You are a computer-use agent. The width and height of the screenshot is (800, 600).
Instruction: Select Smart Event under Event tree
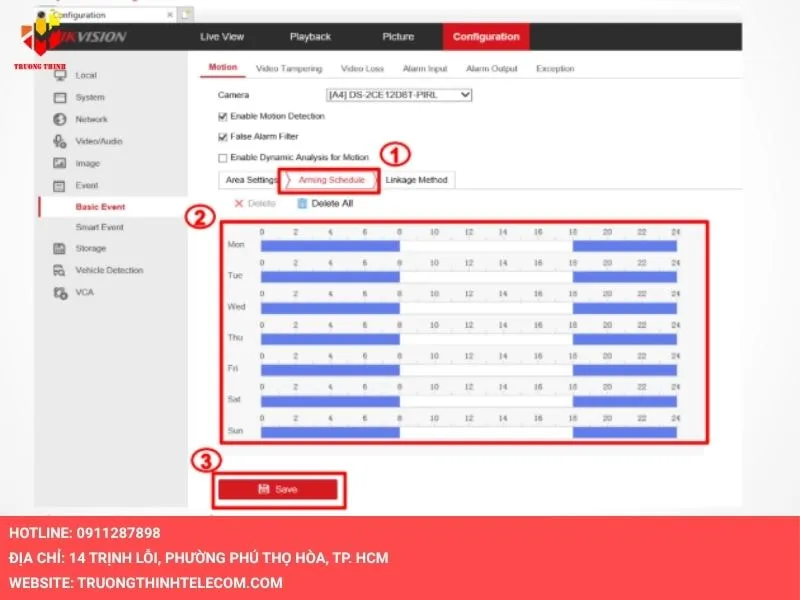coord(99,227)
